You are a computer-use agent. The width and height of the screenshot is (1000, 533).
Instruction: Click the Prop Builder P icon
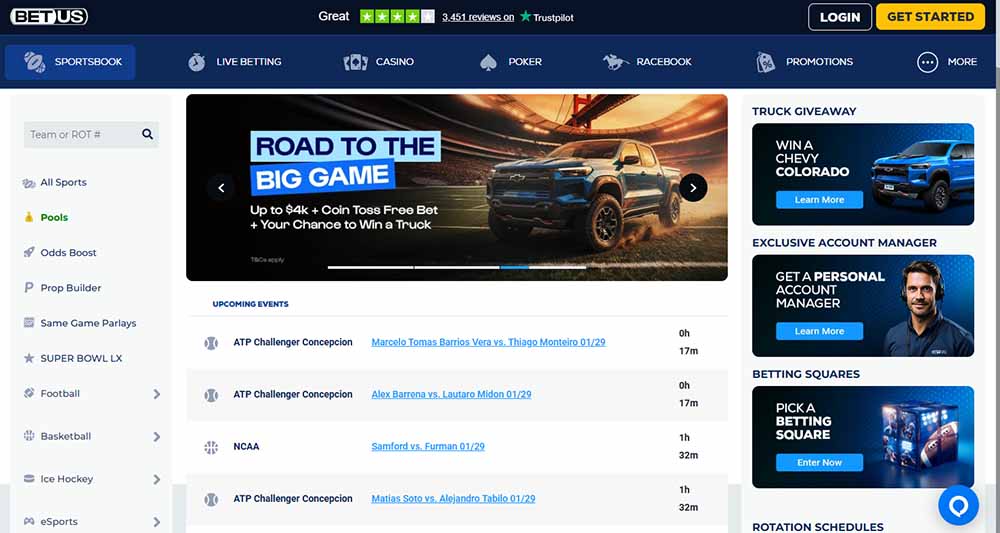tap(29, 288)
